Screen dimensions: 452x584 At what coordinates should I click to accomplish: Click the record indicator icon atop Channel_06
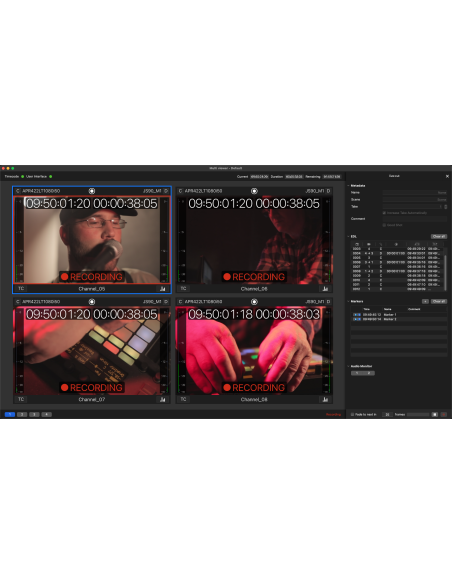[254, 191]
